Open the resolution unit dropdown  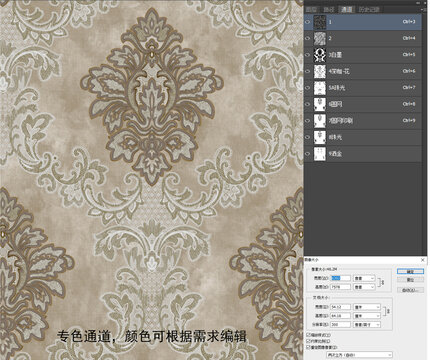367,324
